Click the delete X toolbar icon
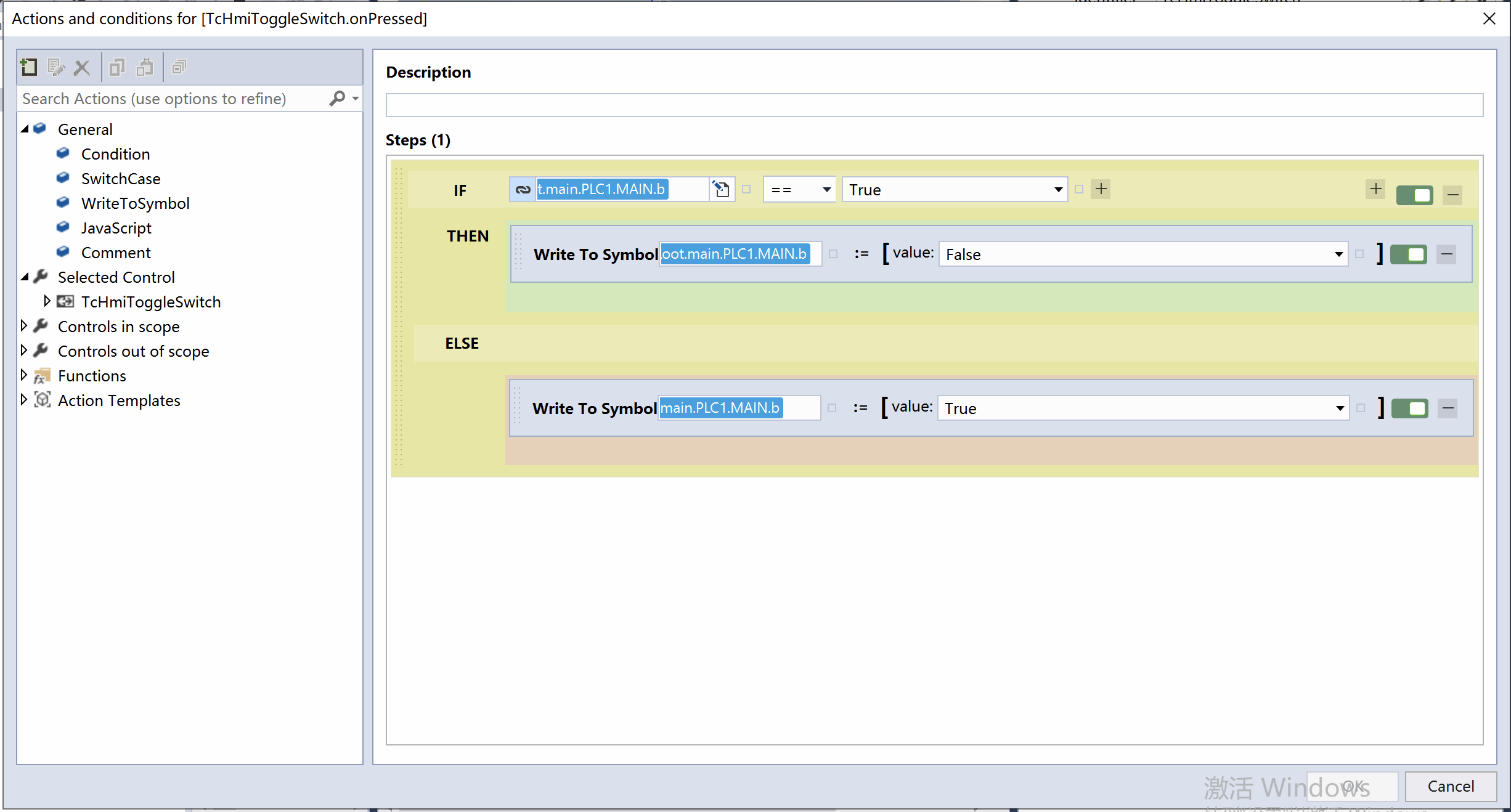This screenshot has height=812, width=1511. tap(81, 67)
